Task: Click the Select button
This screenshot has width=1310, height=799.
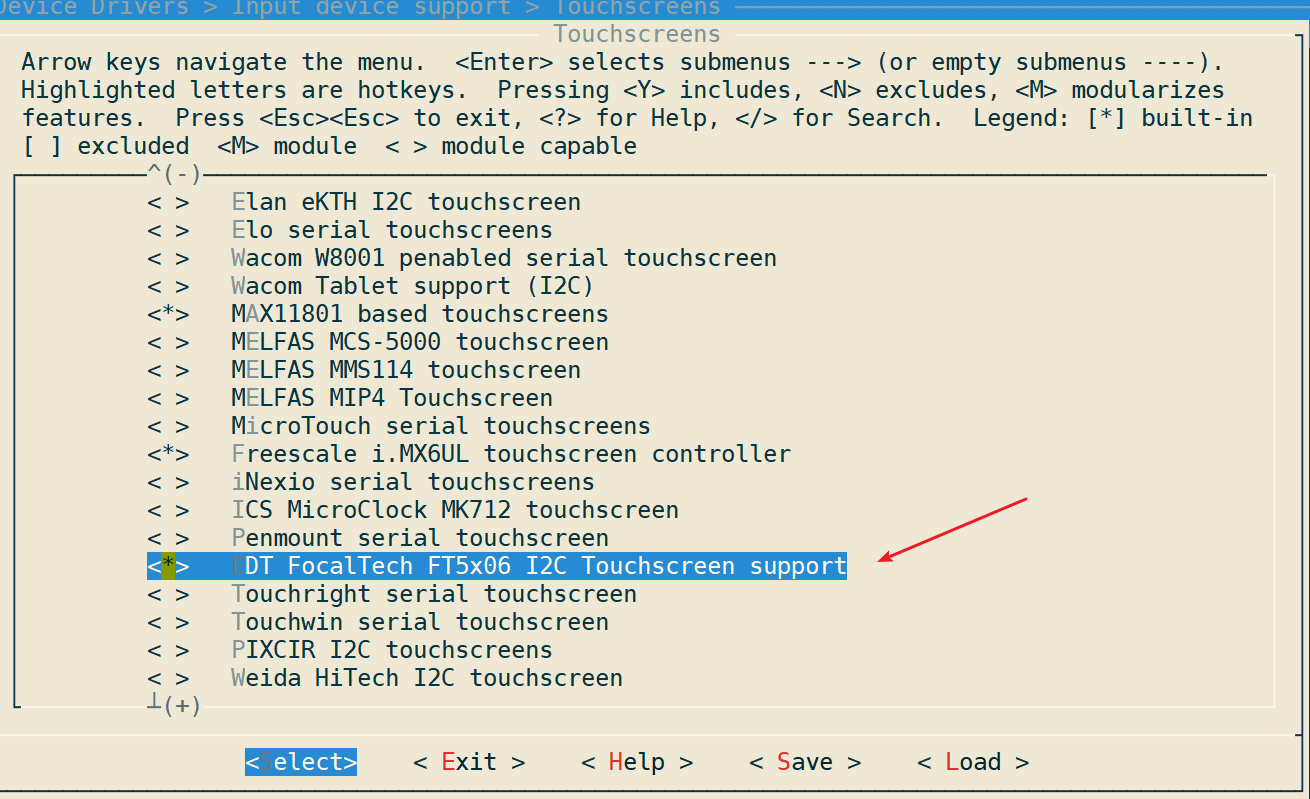Action: click(x=301, y=762)
